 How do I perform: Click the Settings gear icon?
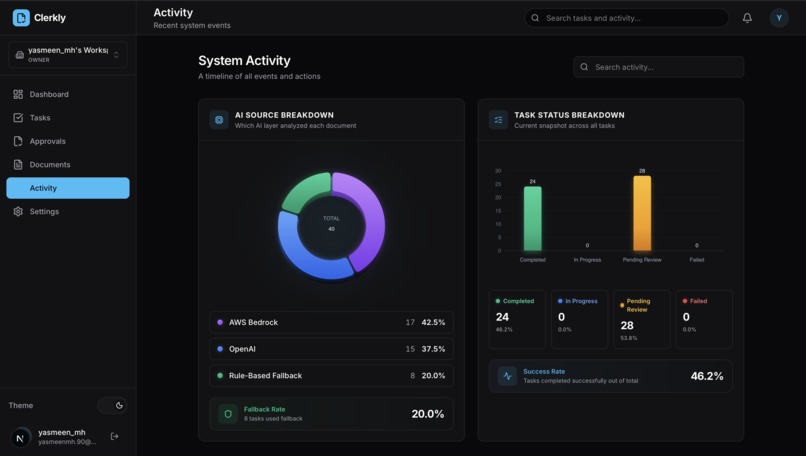pos(18,211)
